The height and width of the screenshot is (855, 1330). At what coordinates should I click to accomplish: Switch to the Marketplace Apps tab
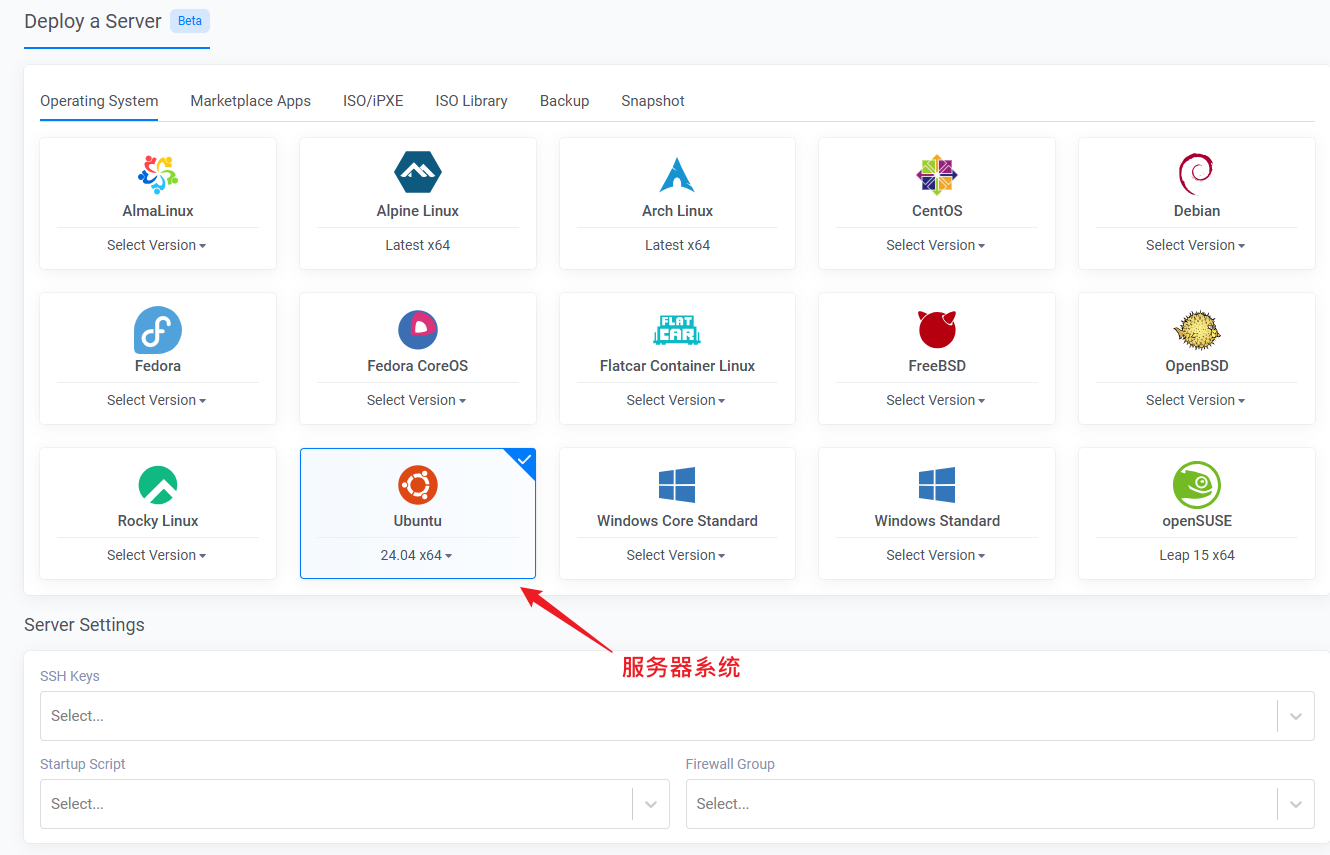[x=250, y=101]
